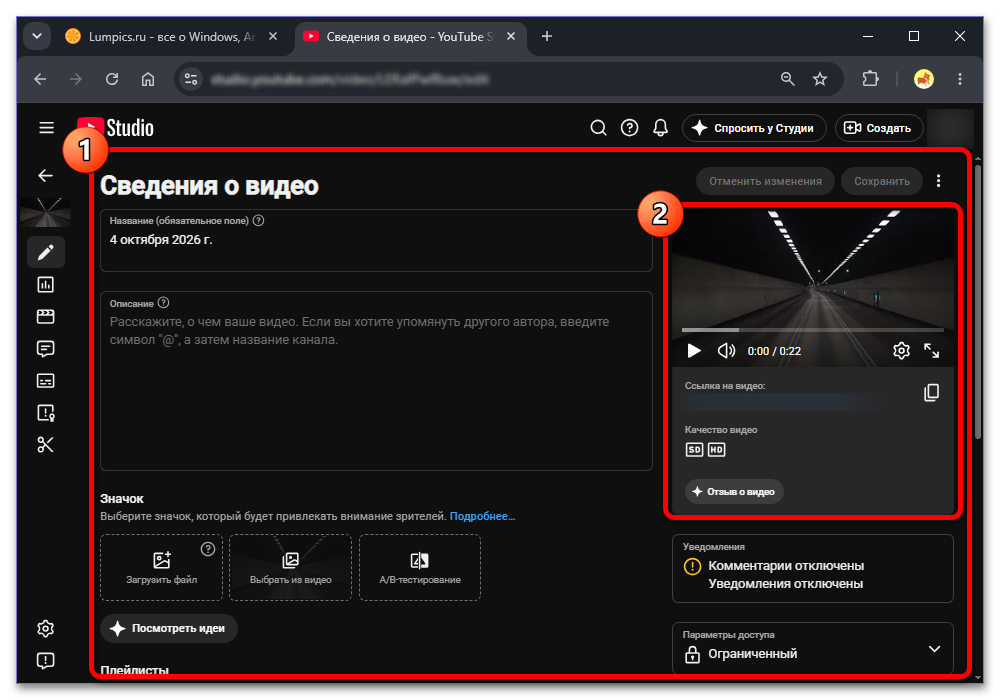This screenshot has width=1000, height=700.
Task: Open three-dot options next to Сохранить
Action: [x=938, y=181]
